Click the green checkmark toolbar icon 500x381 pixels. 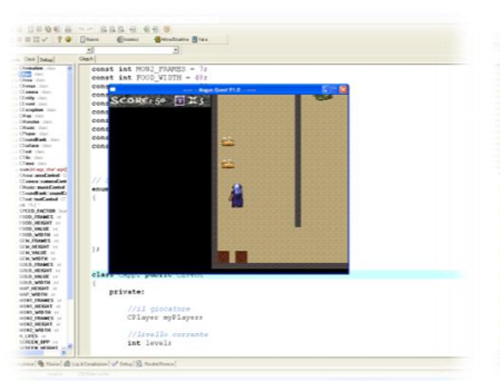(x=45, y=39)
